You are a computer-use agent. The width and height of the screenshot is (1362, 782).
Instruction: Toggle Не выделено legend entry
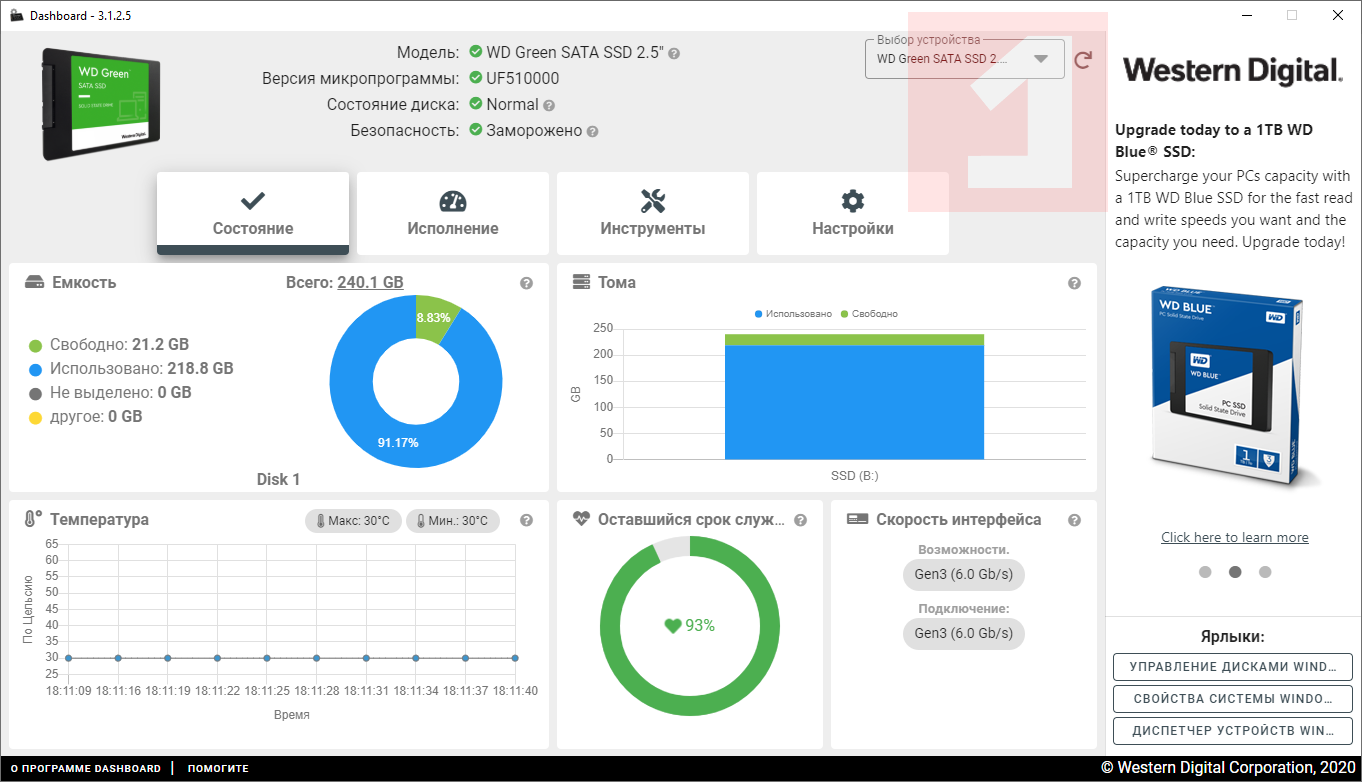click(x=110, y=392)
